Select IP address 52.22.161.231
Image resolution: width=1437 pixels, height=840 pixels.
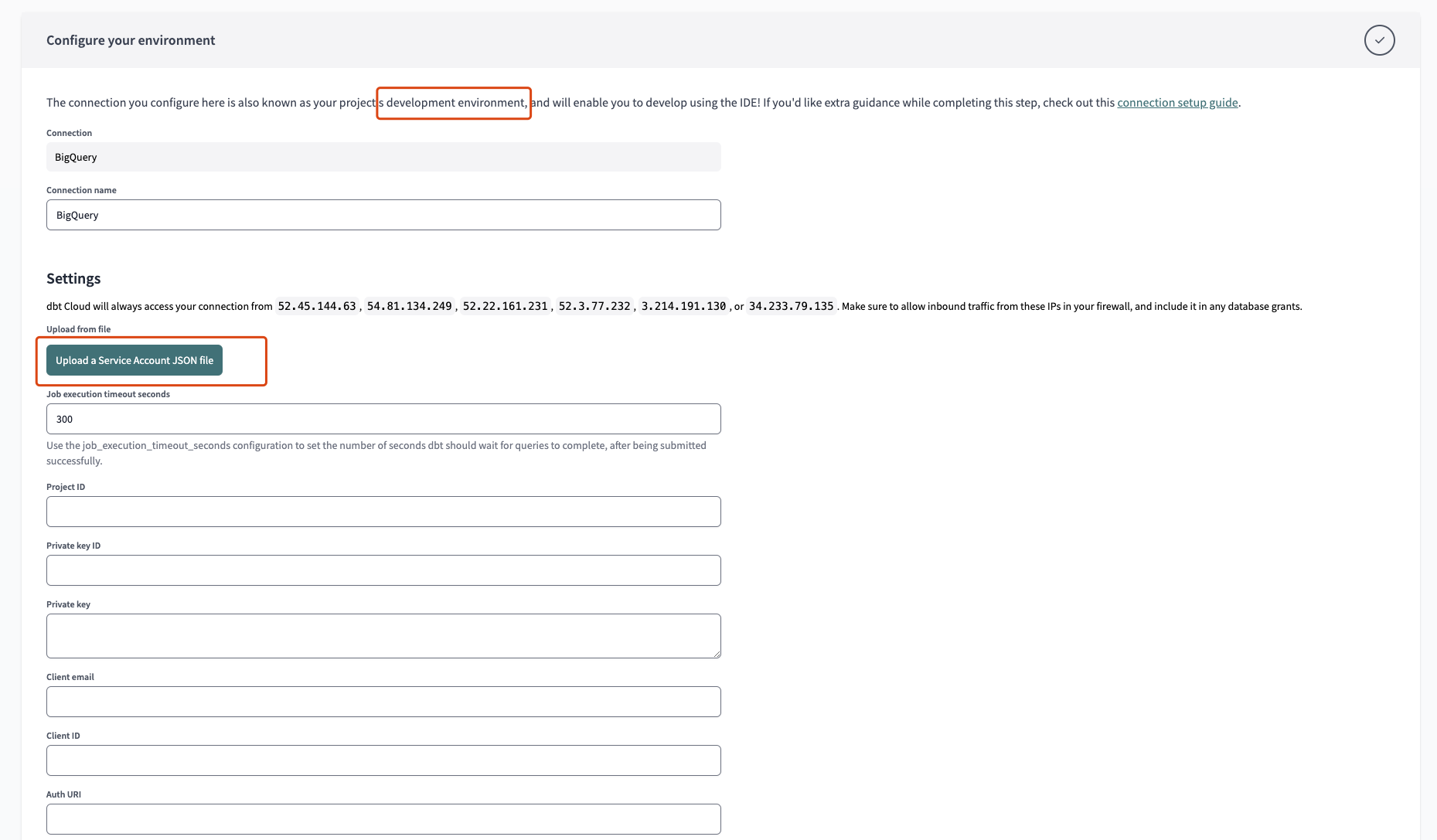505,306
